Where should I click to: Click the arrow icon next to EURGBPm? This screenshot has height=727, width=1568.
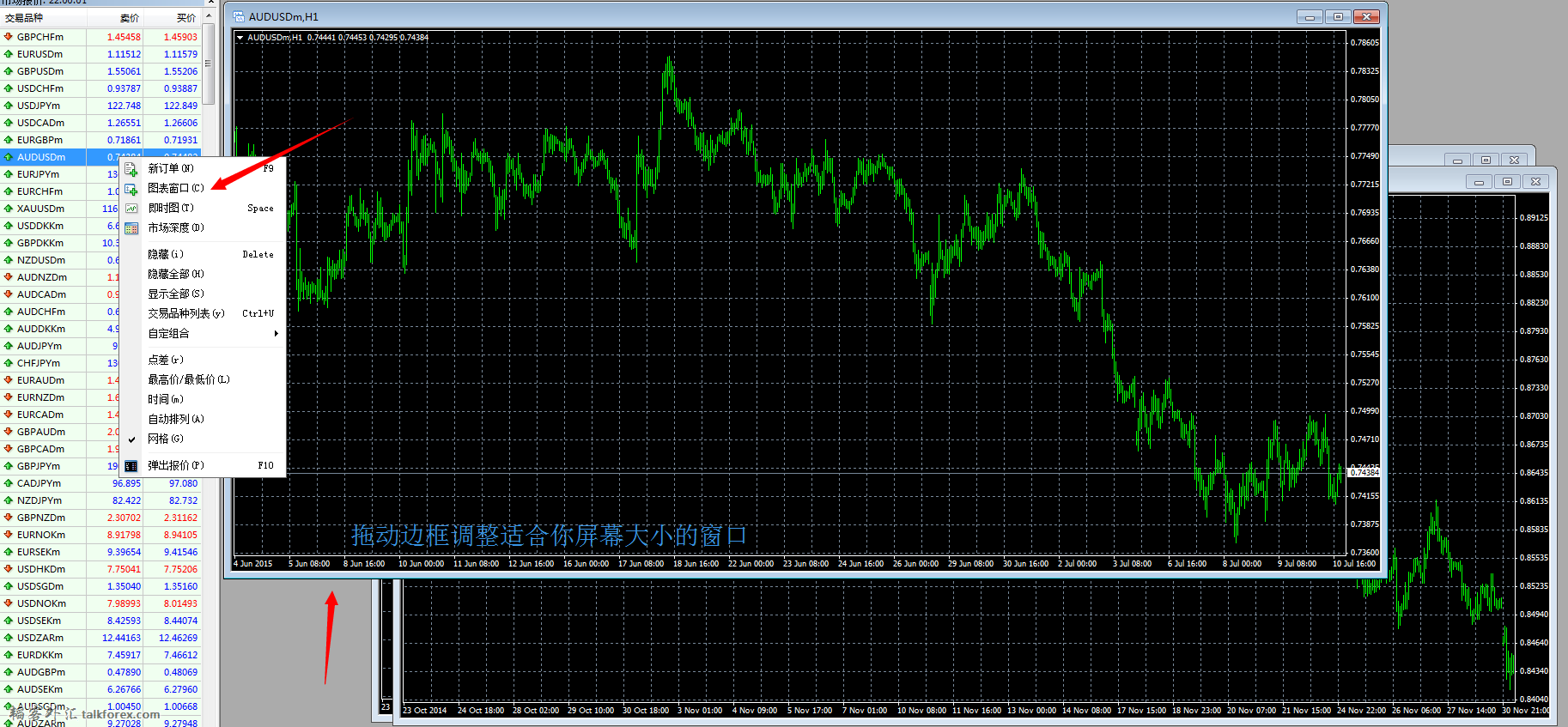(x=8, y=140)
